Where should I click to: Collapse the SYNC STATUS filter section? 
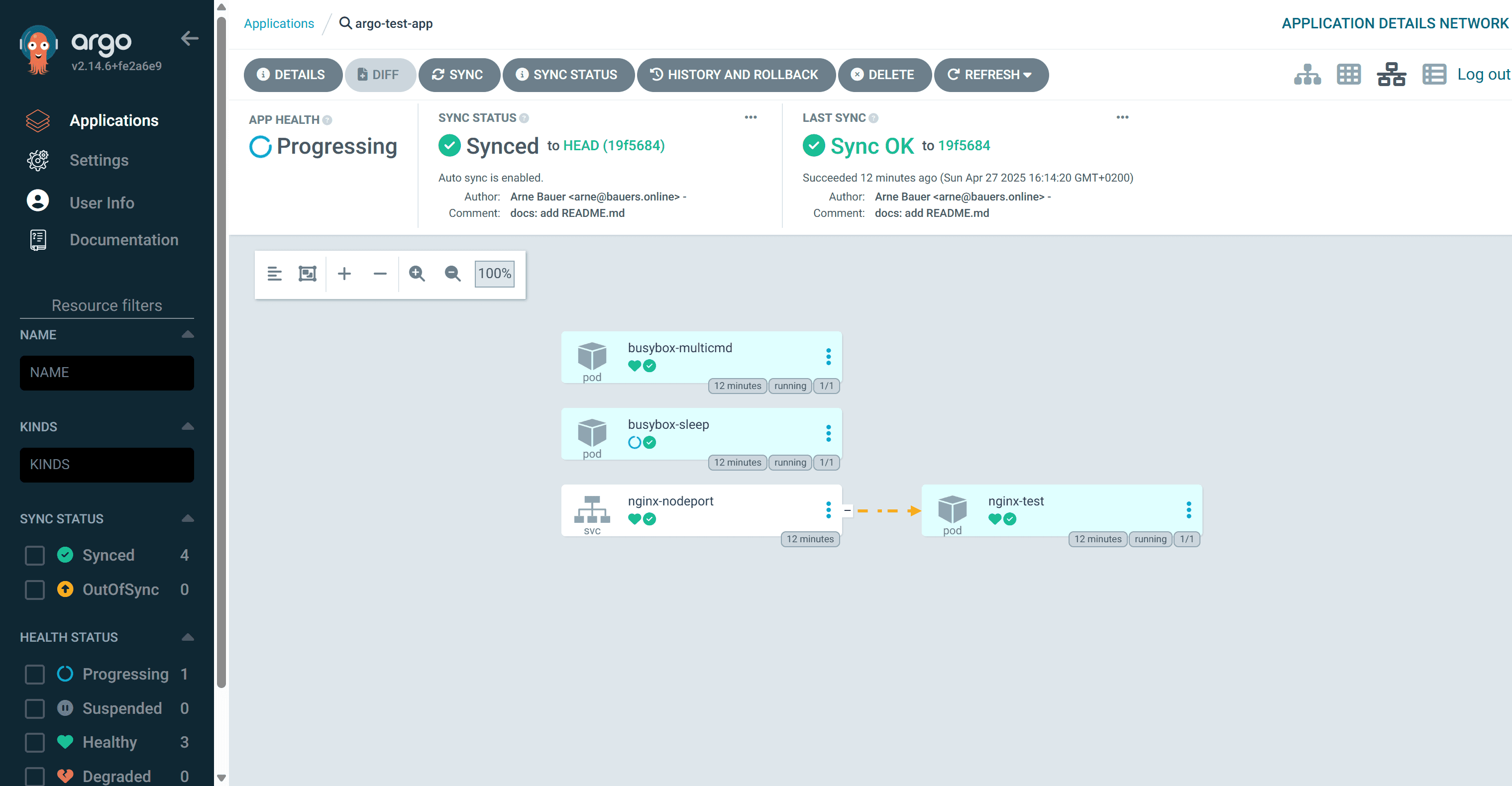(x=188, y=518)
